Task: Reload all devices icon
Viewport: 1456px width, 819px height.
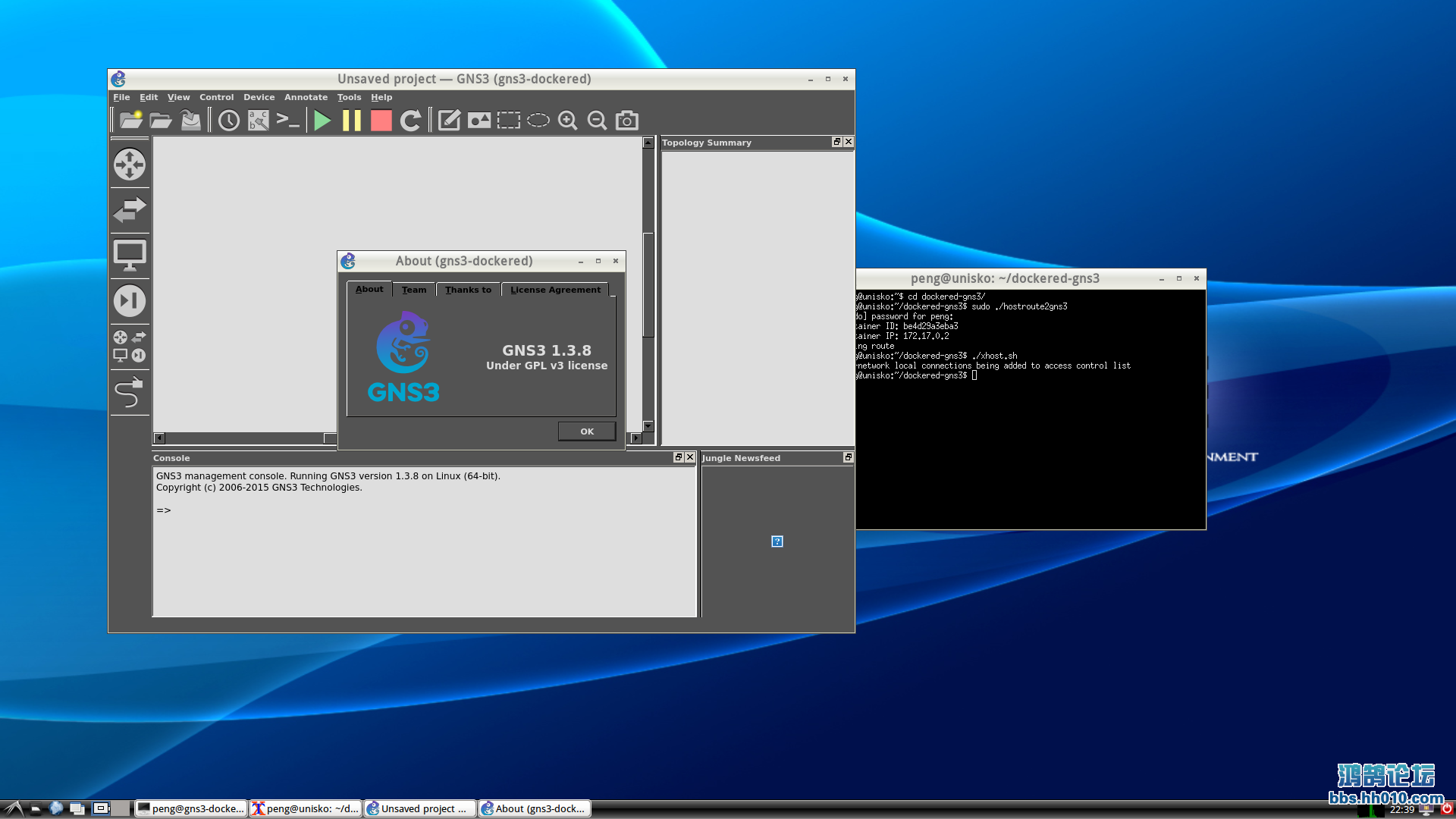Action: pos(410,120)
